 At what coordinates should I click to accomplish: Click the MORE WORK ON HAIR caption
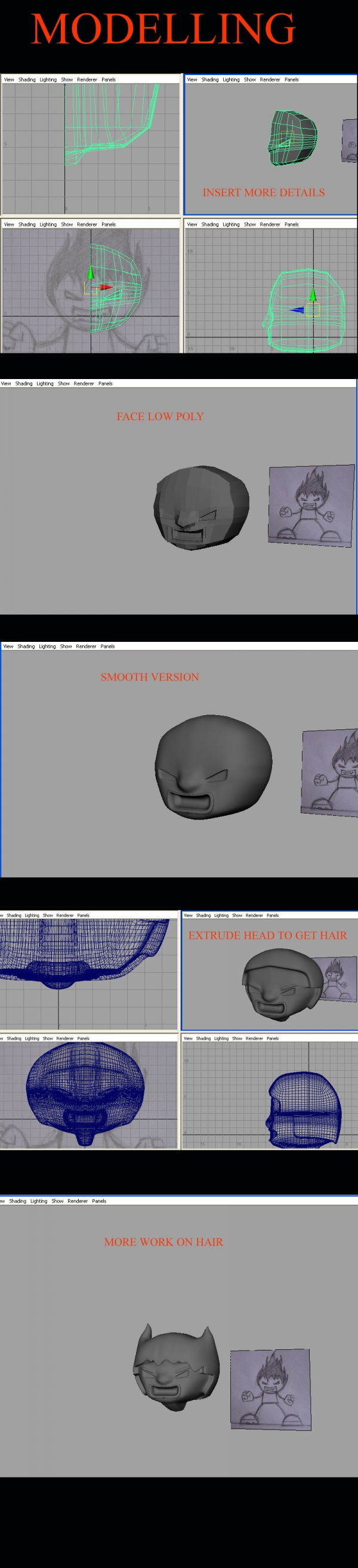tap(163, 1243)
